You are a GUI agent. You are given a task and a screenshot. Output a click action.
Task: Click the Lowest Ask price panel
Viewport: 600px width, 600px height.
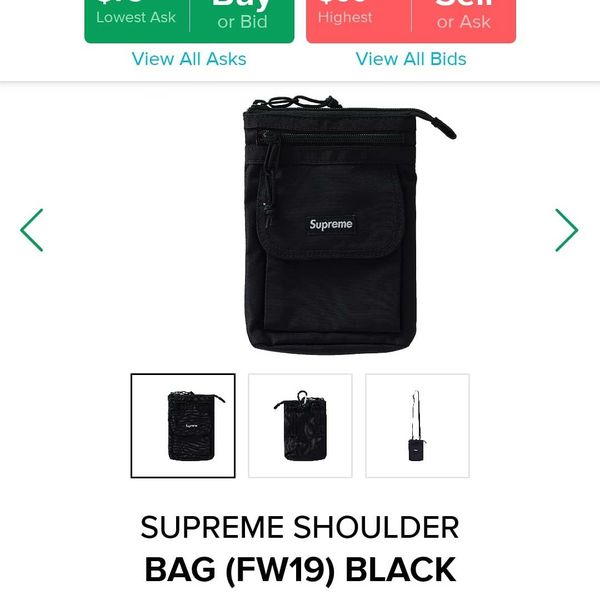137,17
